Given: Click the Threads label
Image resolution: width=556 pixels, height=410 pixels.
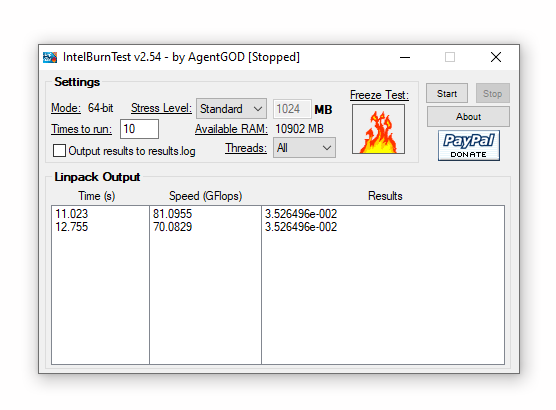Looking at the screenshot, I should 246,148.
